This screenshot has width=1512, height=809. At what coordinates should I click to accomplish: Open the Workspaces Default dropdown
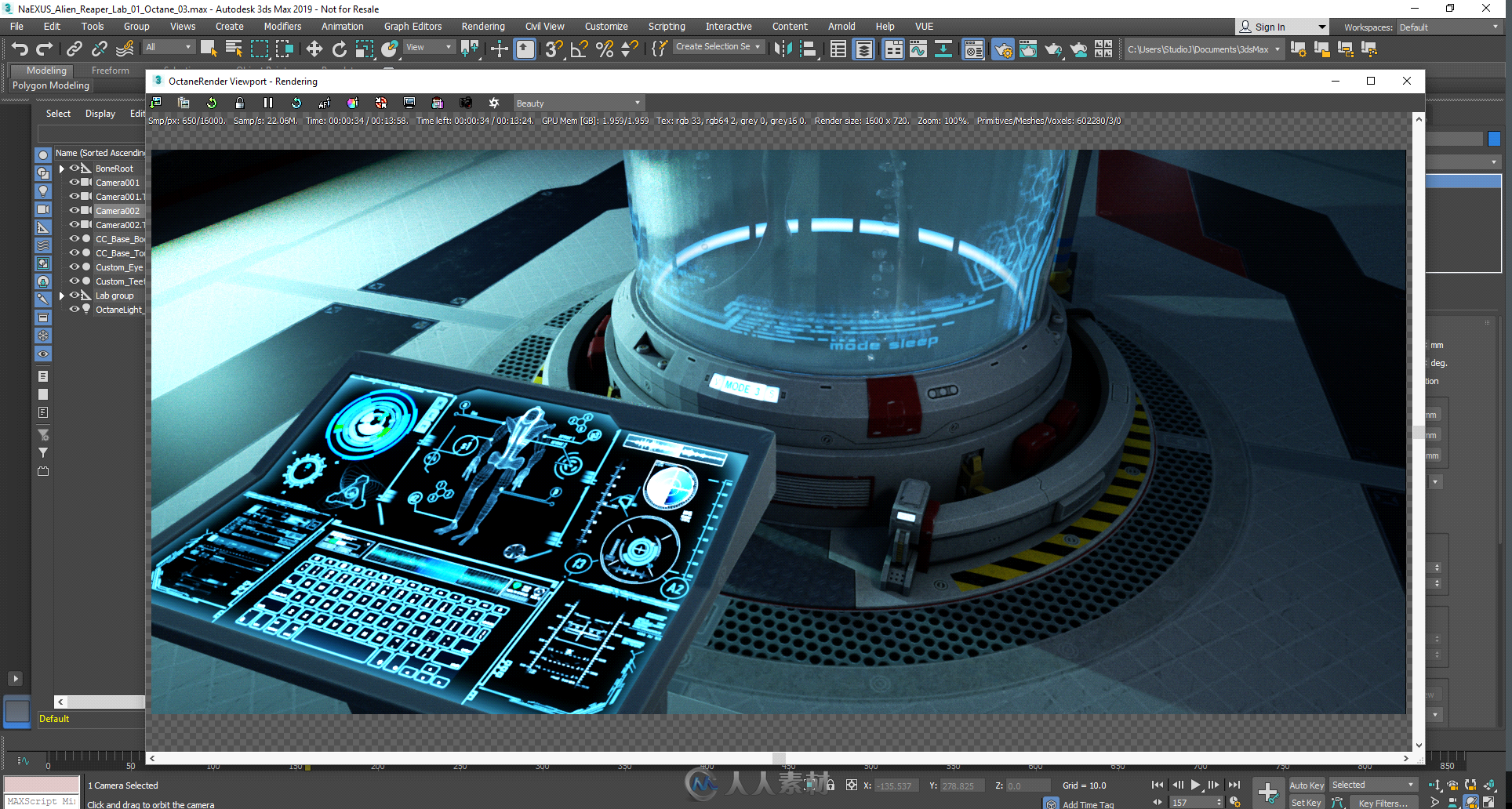pos(1448,27)
